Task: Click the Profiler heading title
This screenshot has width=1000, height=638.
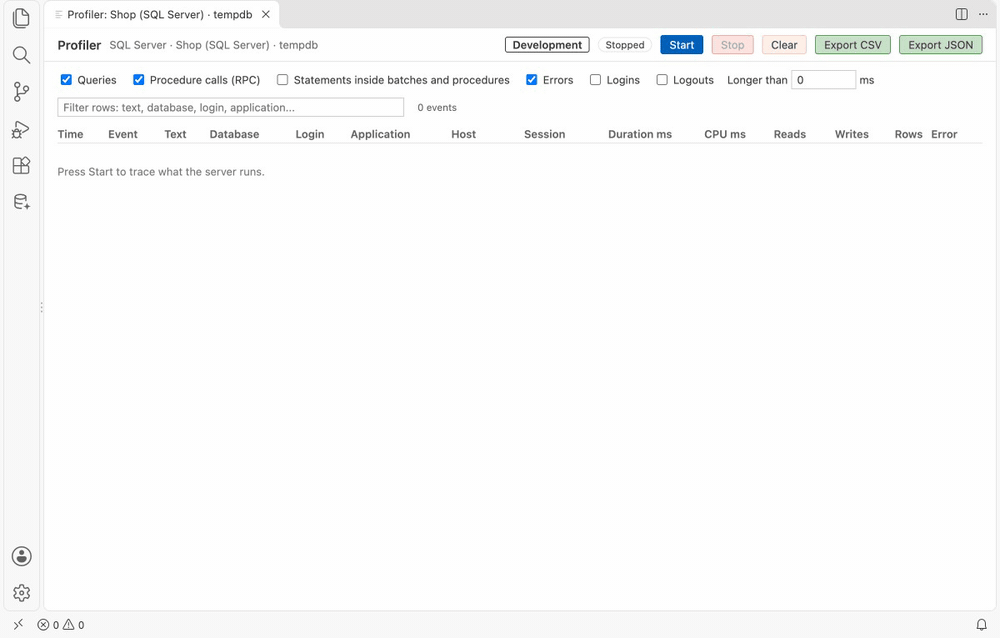Action: 79,45
